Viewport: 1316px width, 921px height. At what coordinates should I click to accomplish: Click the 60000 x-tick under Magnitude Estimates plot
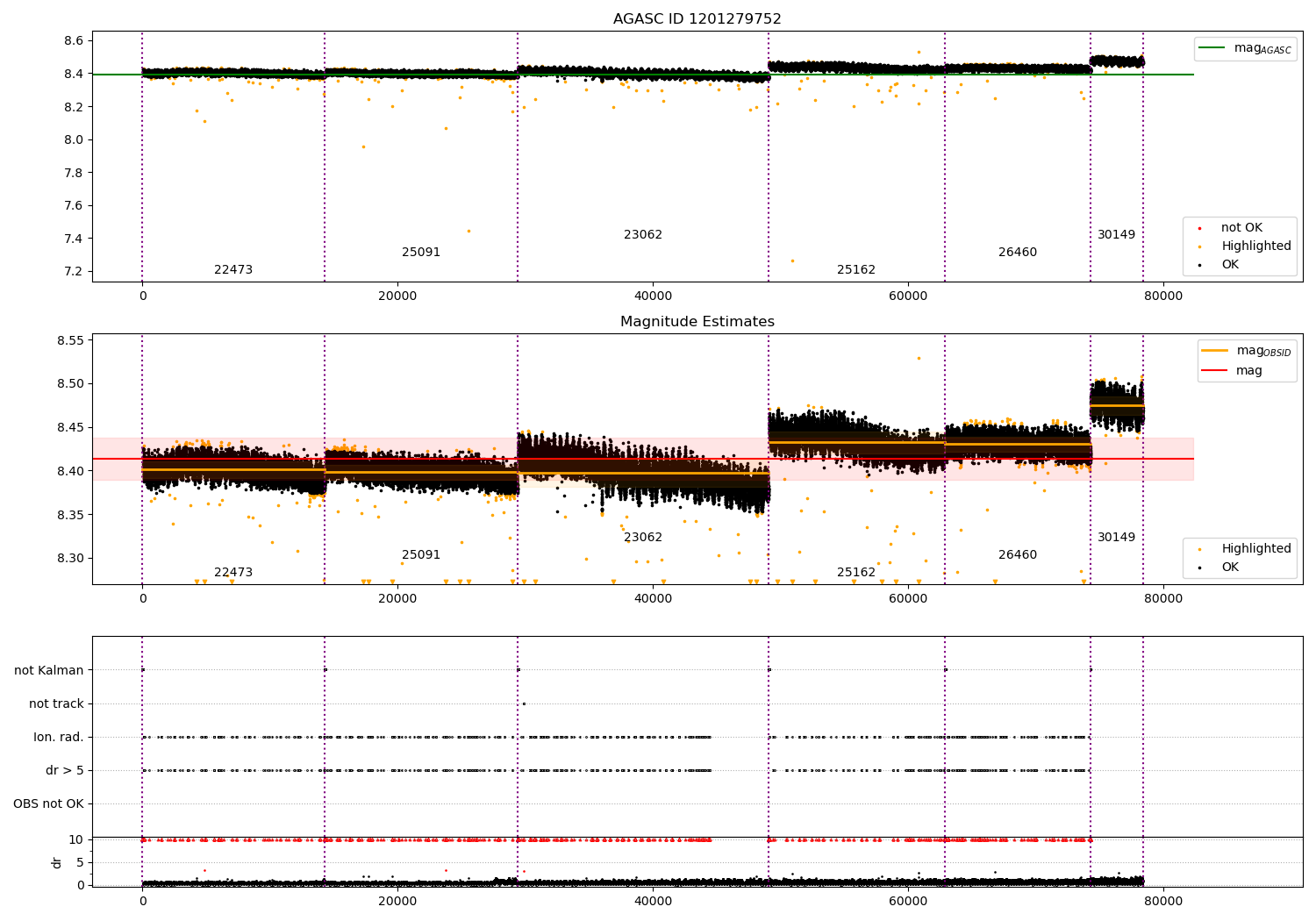point(908,599)
